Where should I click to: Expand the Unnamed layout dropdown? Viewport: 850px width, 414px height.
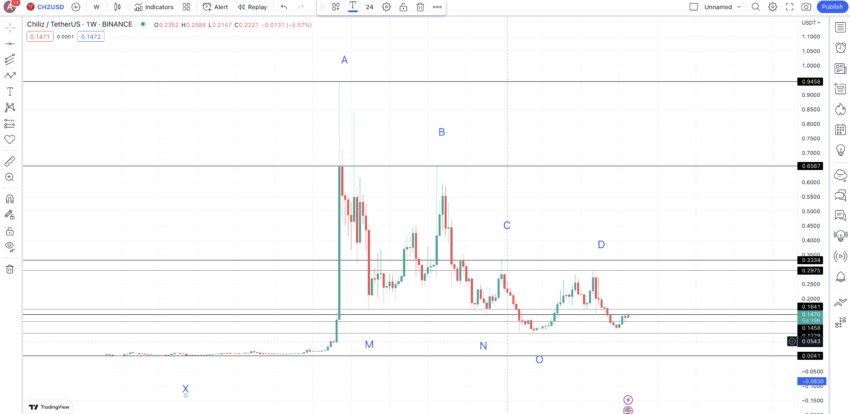click(738, 7)
